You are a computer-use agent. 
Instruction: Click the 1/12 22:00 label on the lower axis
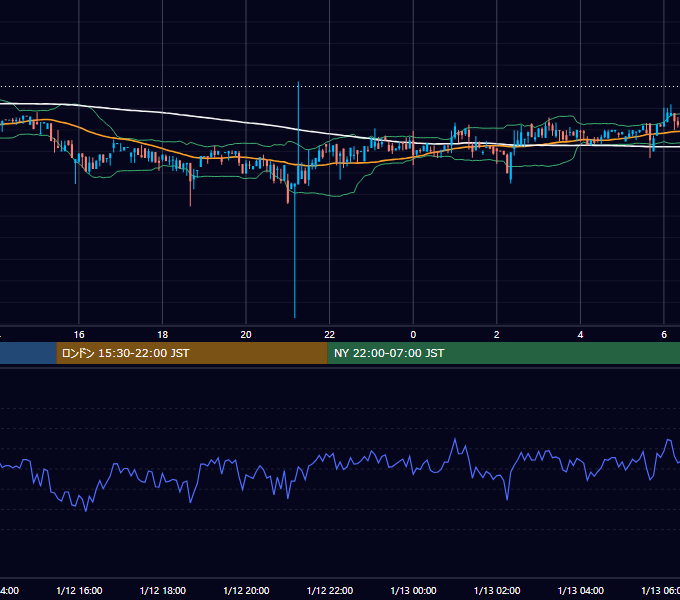coord(330,590)
